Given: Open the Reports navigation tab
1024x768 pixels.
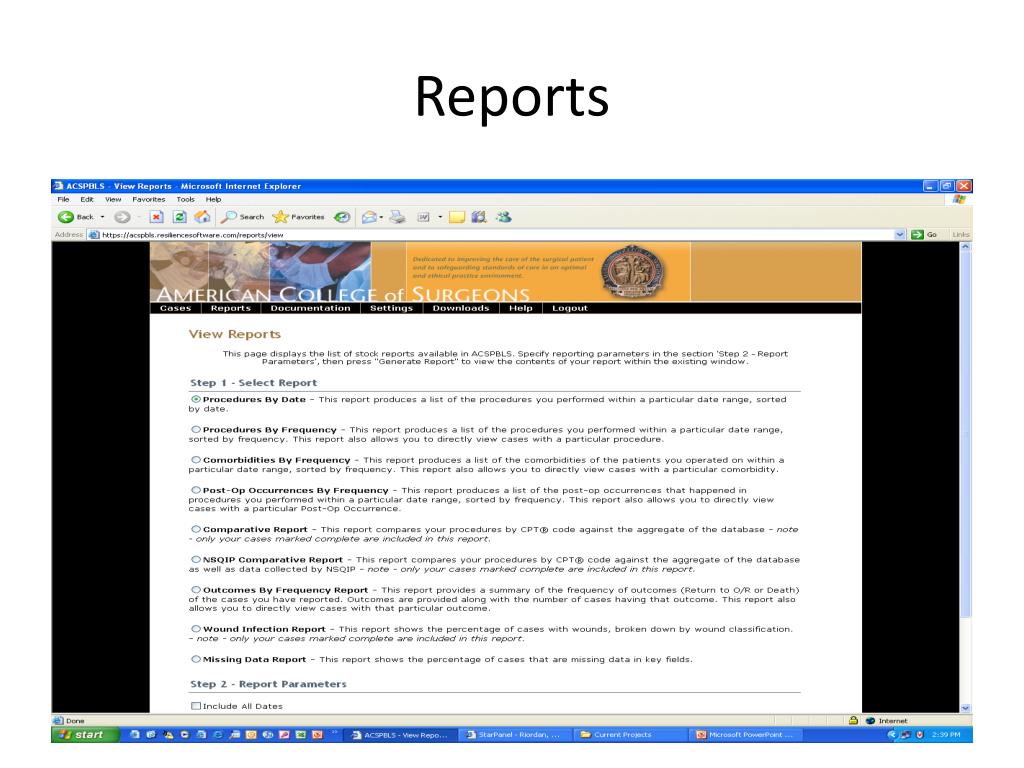Looking at the screenshot, I should [x=231, y=308].
